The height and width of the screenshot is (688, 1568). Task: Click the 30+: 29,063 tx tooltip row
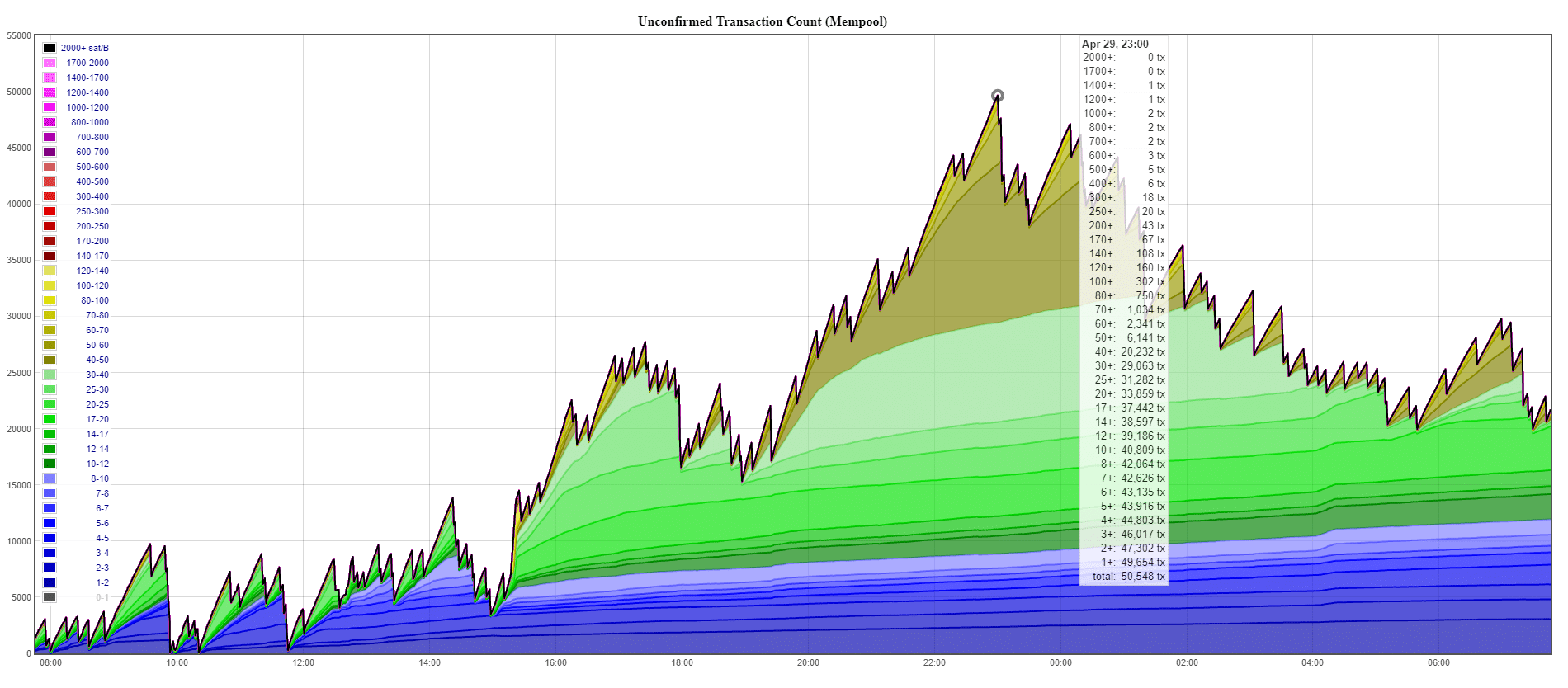pos(1130,365)
